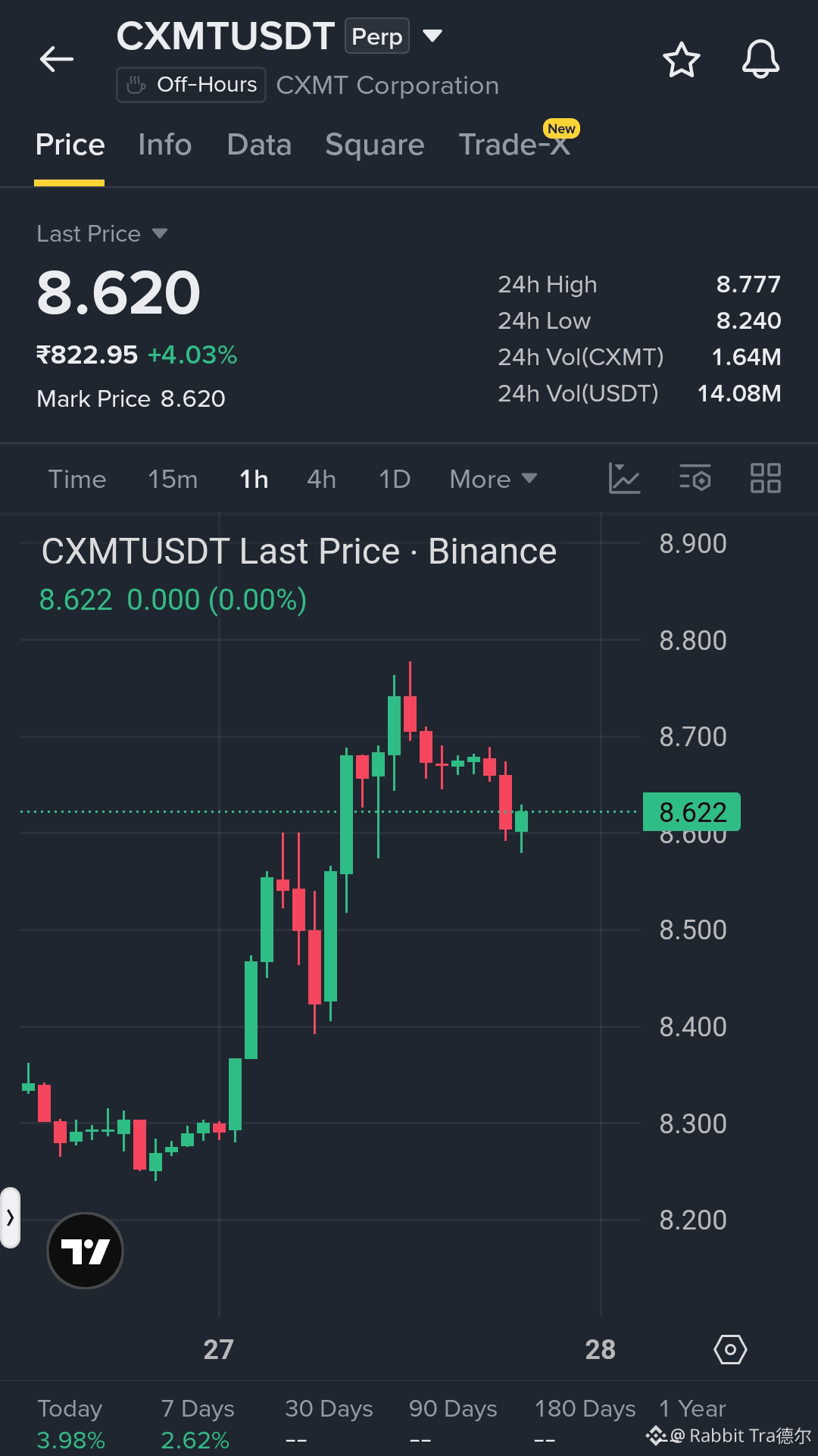This screenshot has width=818, height=1456.
Task: Open chart settings hexagon icon near date axis
Action: pos(730,1349)
